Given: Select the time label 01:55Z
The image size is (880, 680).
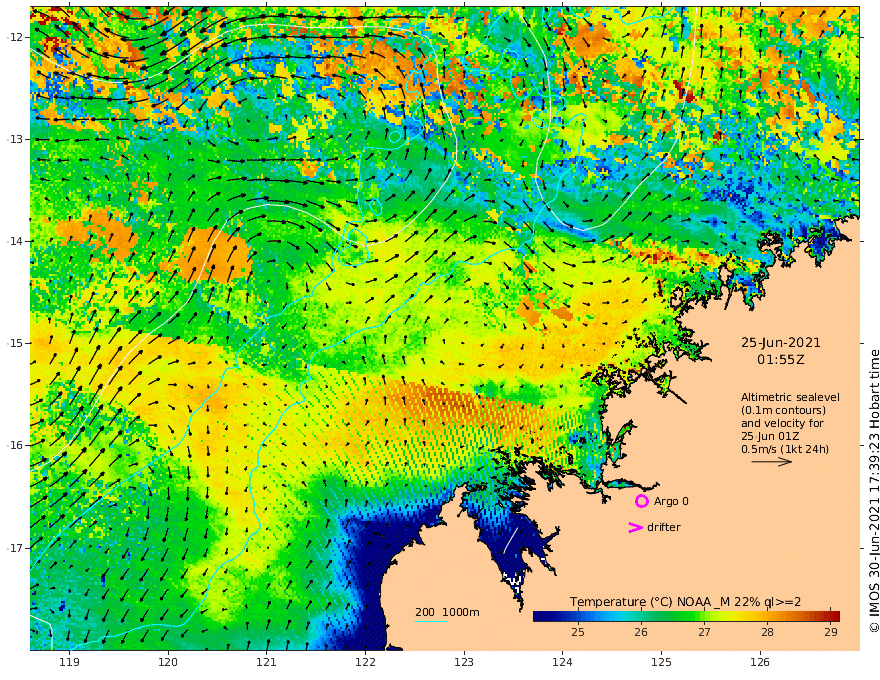Looking at the screenshot, I should 781,360.
